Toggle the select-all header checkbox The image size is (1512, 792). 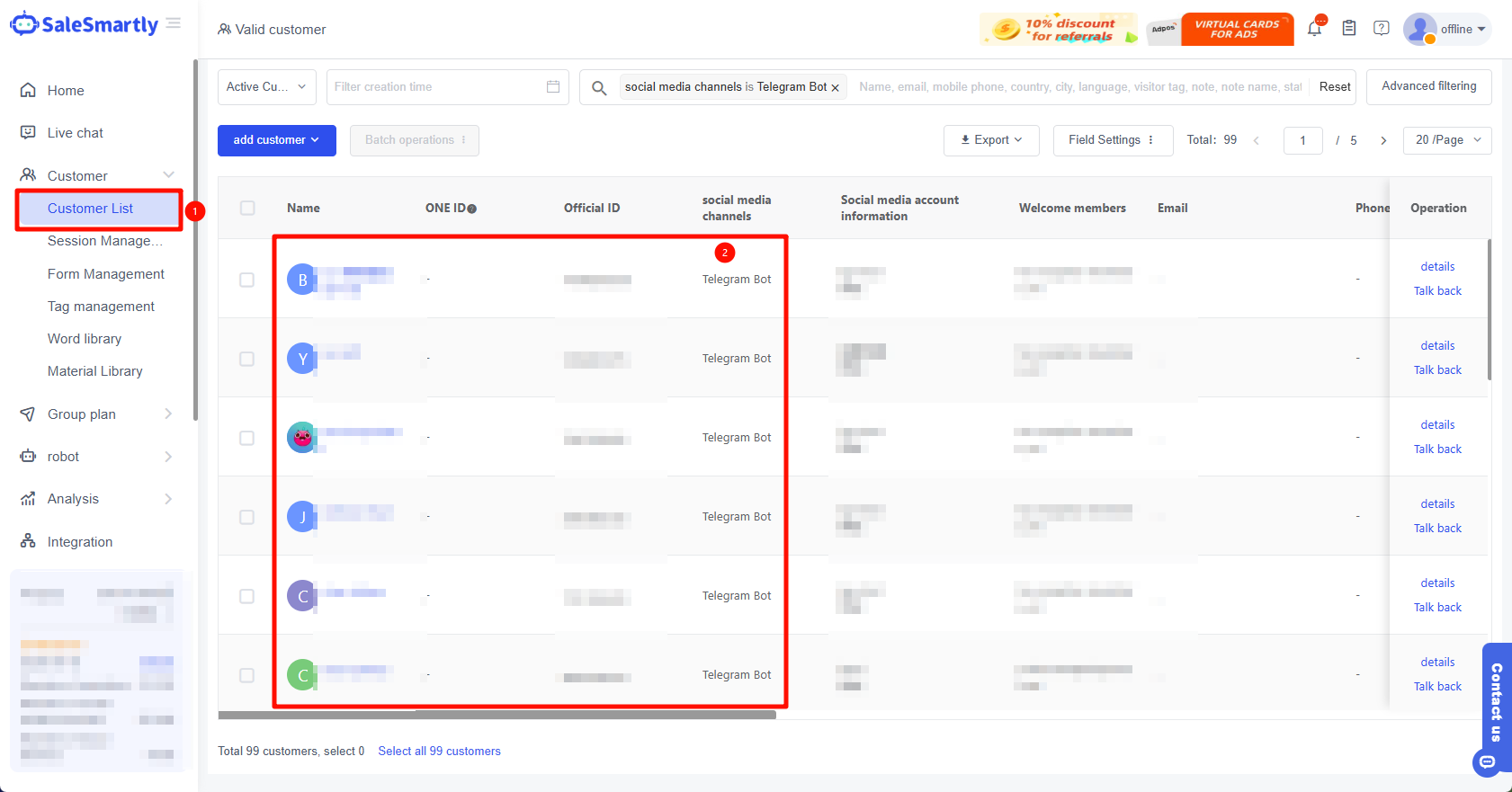click(247, 208)
